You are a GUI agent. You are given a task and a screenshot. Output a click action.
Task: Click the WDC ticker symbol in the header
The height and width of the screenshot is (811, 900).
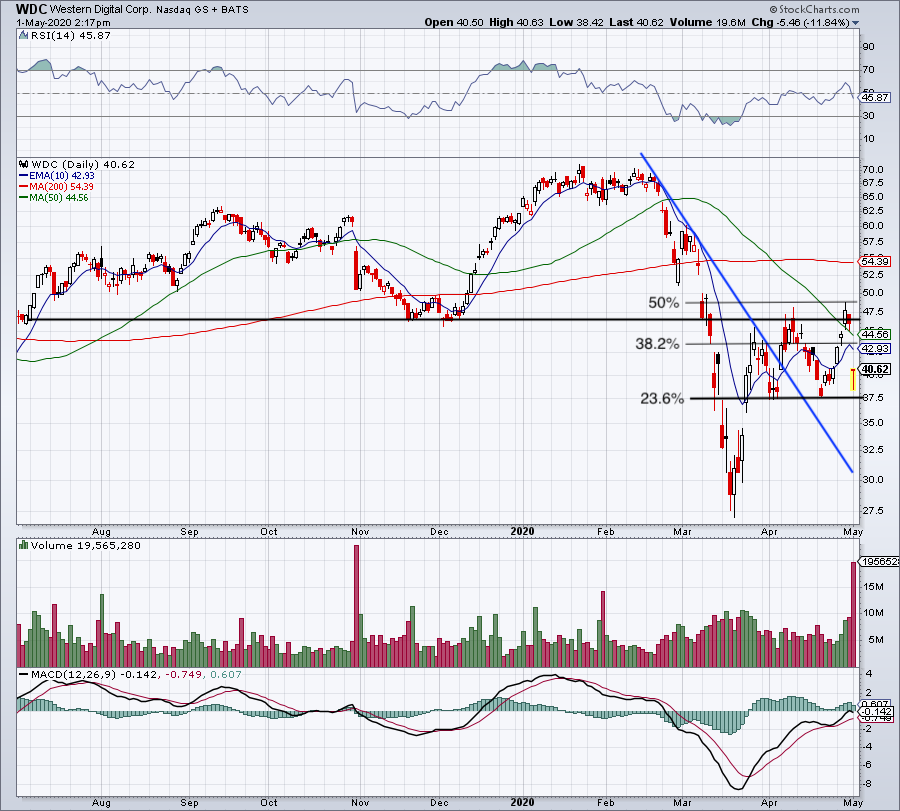(32, 9)
